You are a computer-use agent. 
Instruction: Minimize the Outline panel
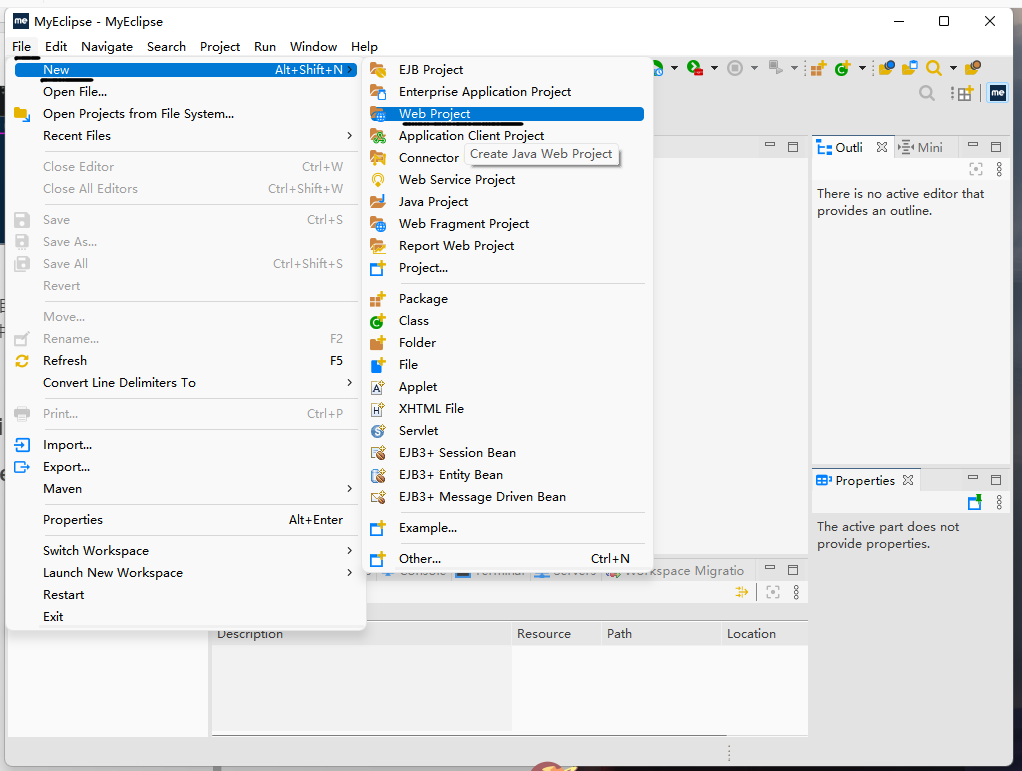[x=973, y=145]
